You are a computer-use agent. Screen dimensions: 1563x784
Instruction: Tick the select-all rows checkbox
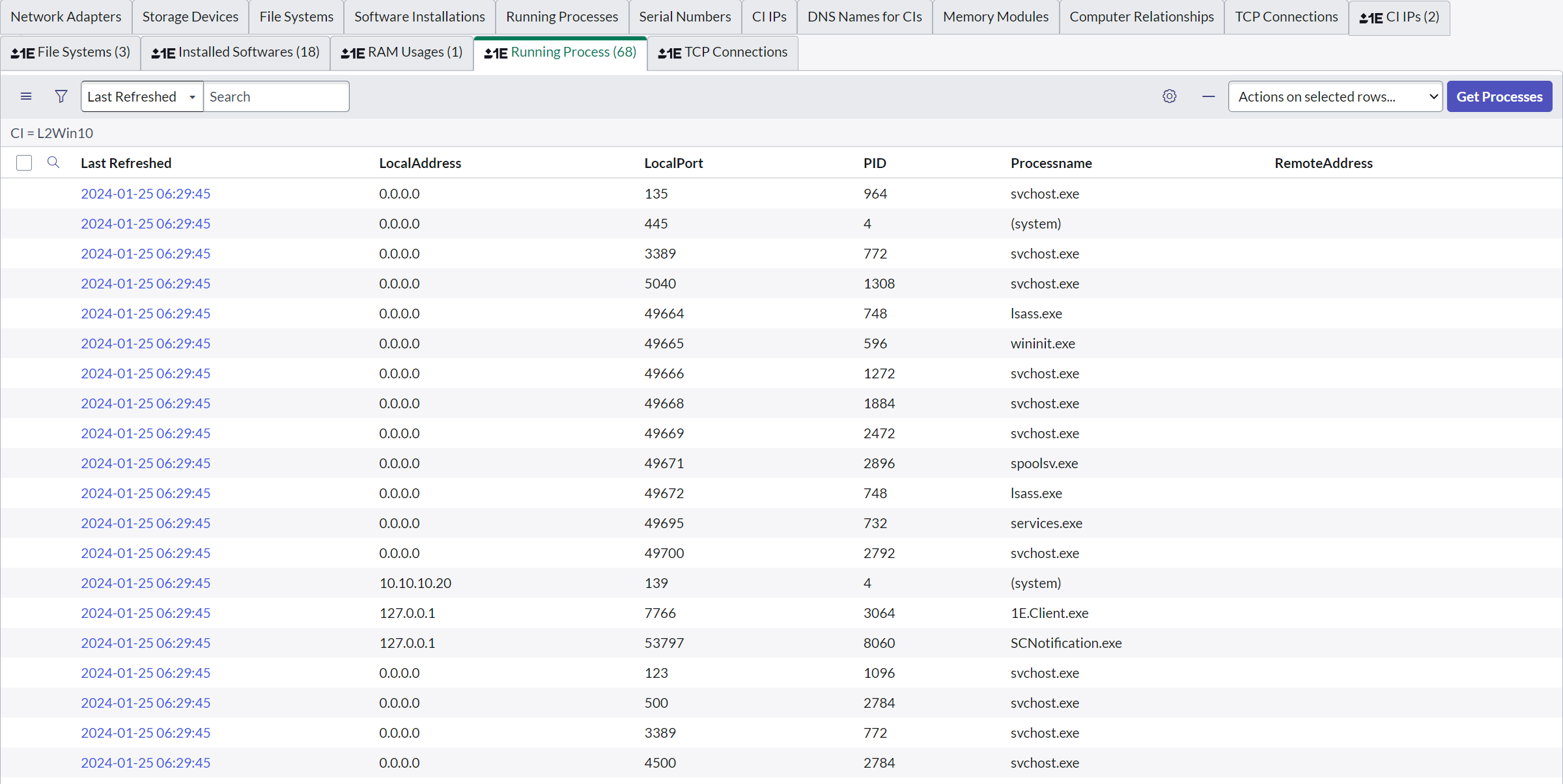tap(24, 163)
